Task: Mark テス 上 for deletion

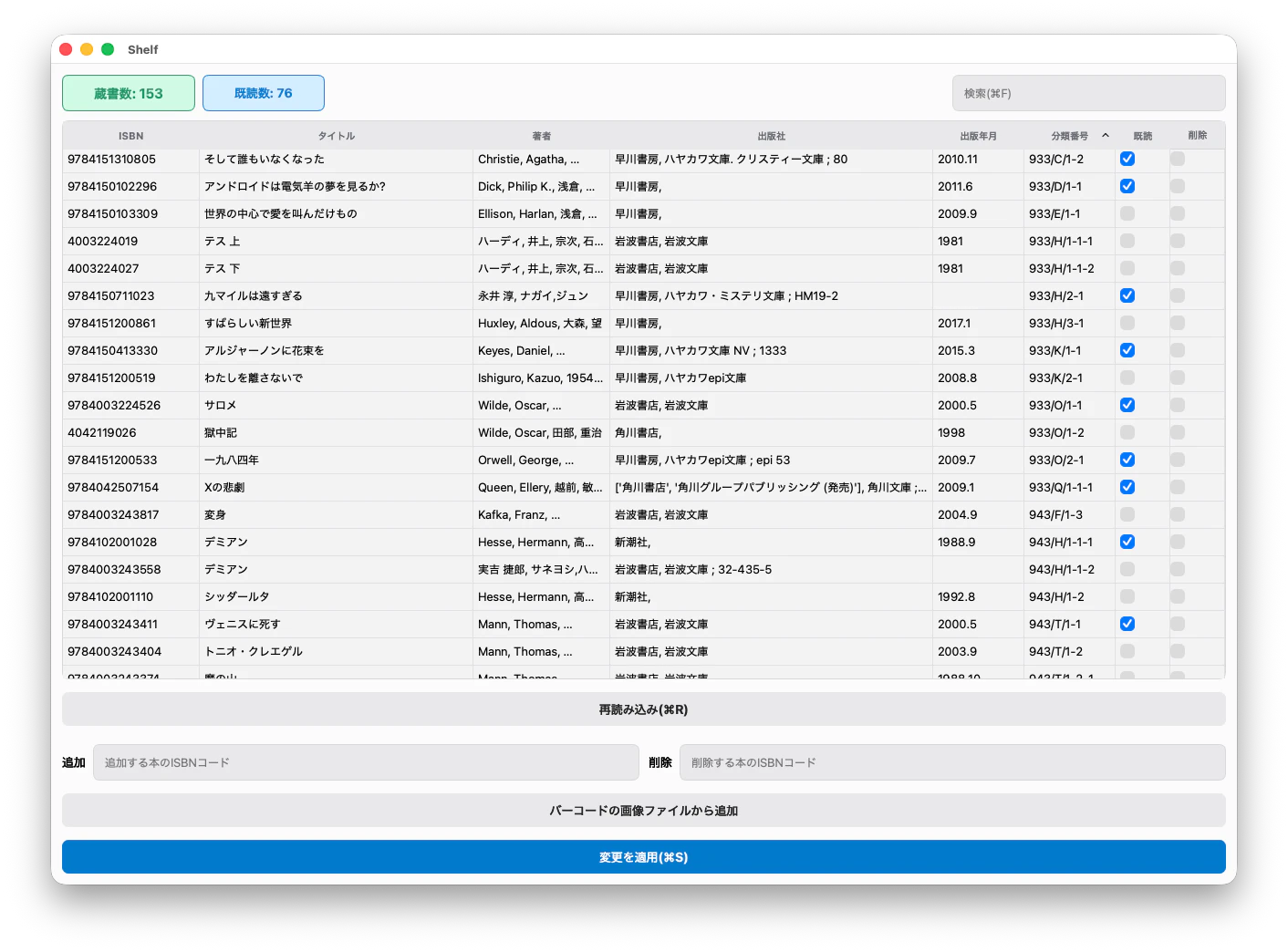Action: tap(1178, 241)
